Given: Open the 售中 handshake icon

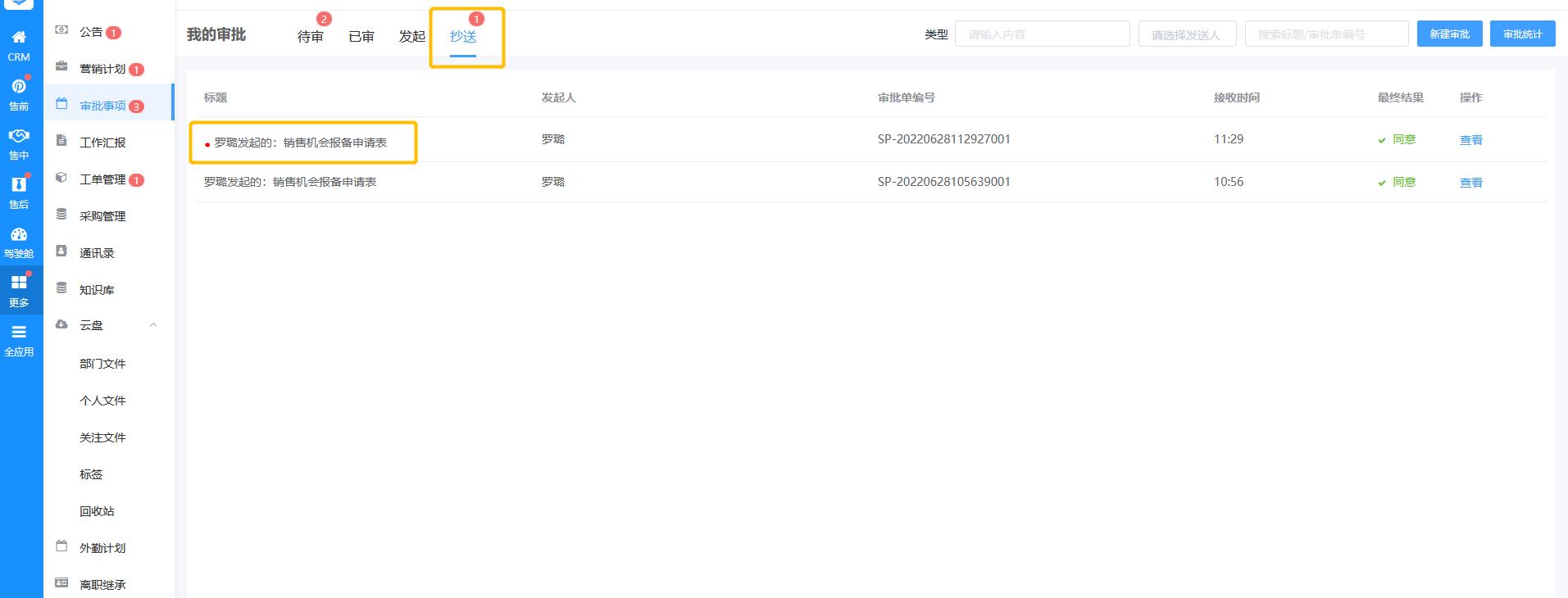Looking at the screenshot, I should [x=18, y=135].
